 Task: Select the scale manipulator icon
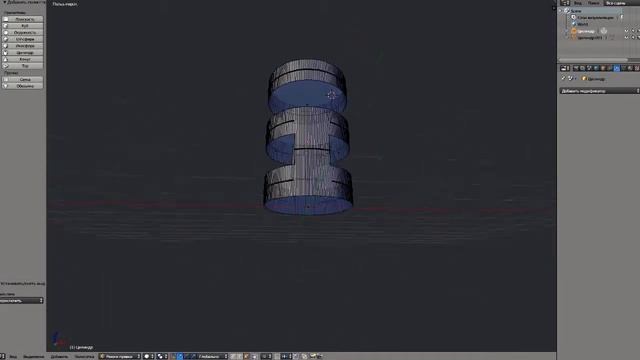click(x=193, y=356)
